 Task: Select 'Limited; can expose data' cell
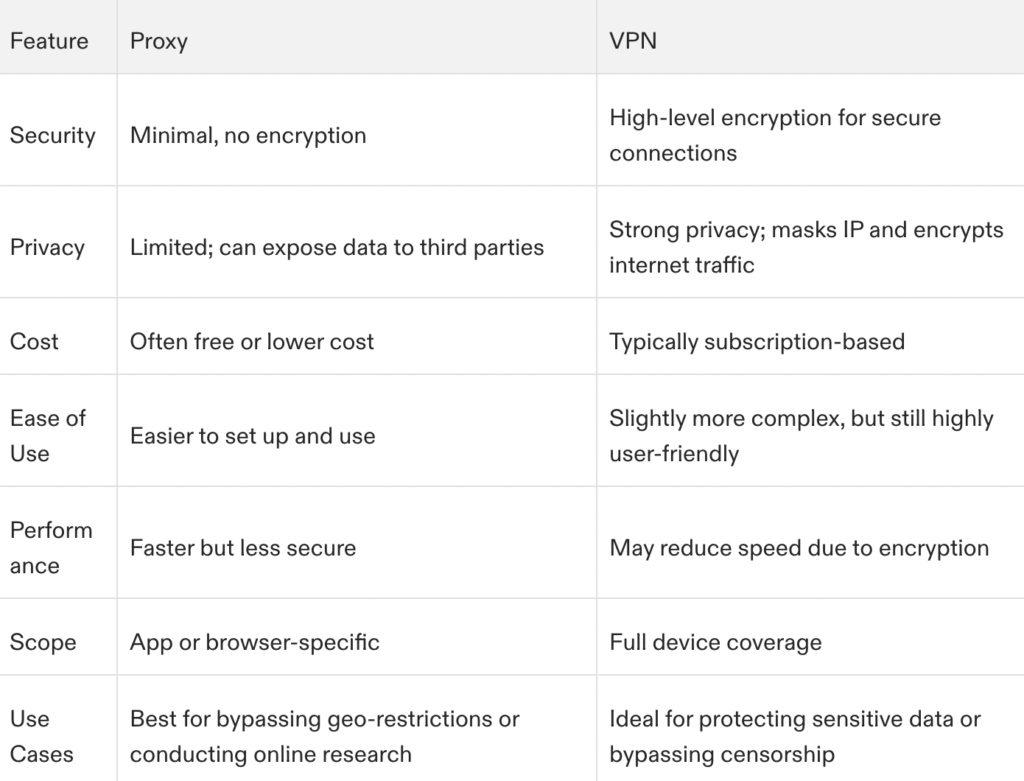coord(337,247)
